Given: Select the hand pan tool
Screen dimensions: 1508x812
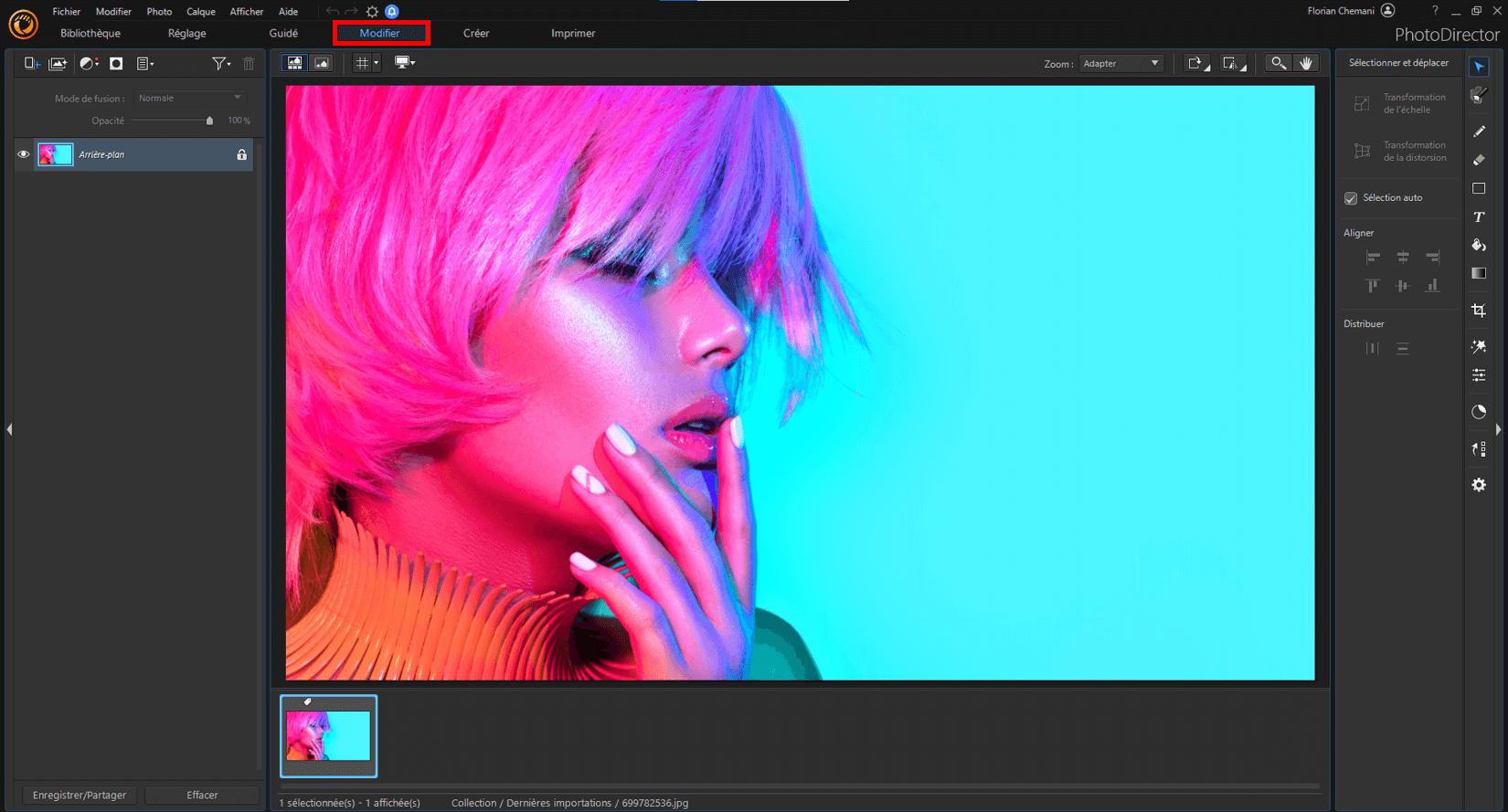Looking at the screenshot, I should coord(1306,63).
